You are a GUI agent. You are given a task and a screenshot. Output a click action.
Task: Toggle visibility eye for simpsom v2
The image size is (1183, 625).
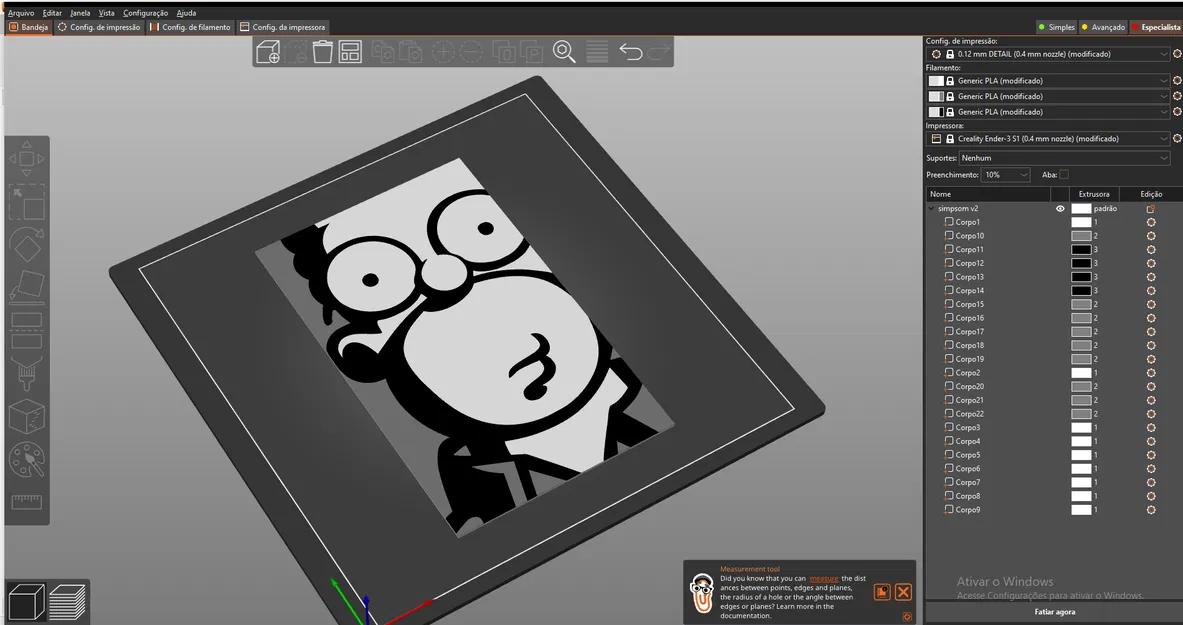point(1060,208)
